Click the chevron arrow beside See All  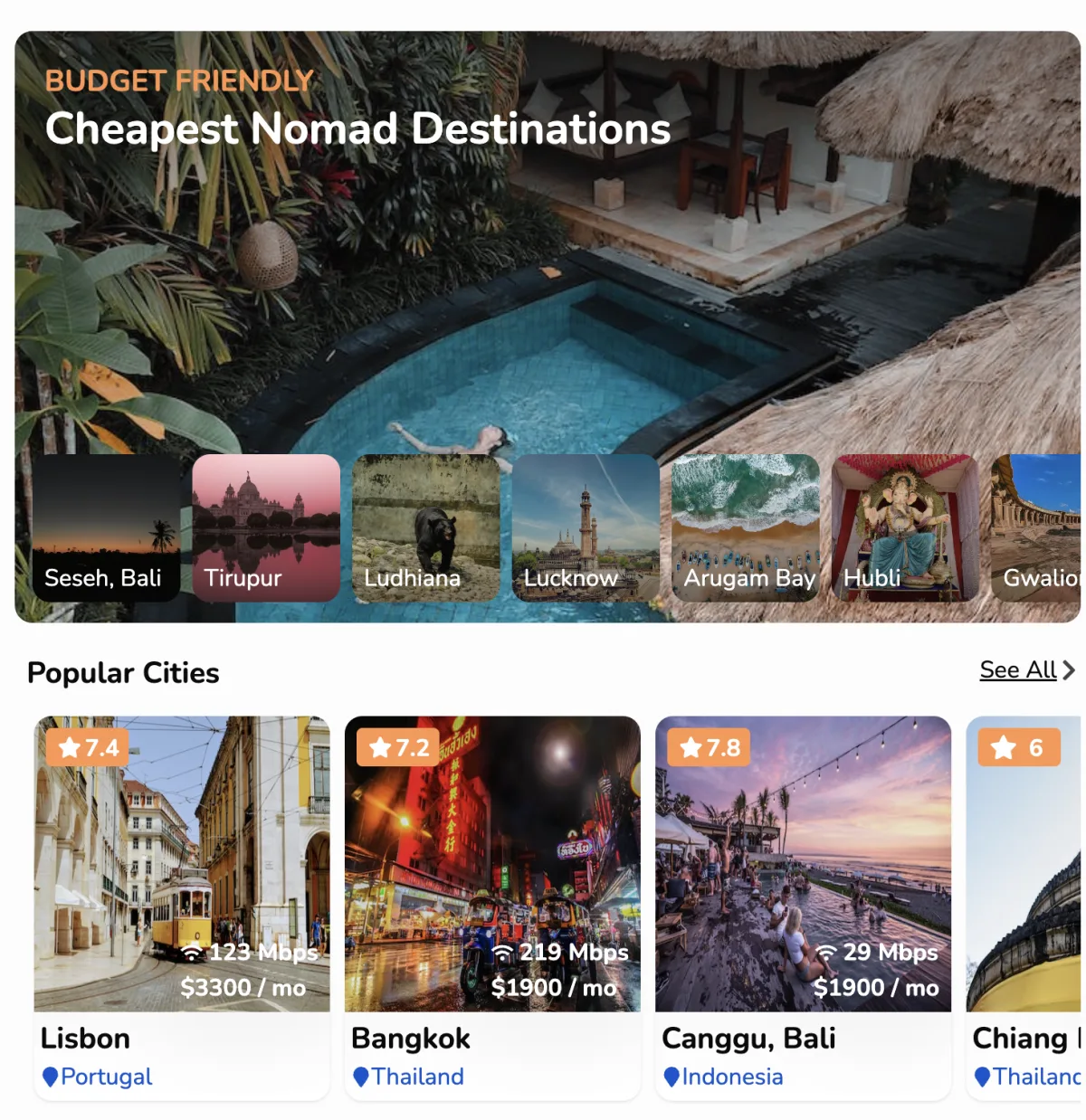tap(1069, 670)
